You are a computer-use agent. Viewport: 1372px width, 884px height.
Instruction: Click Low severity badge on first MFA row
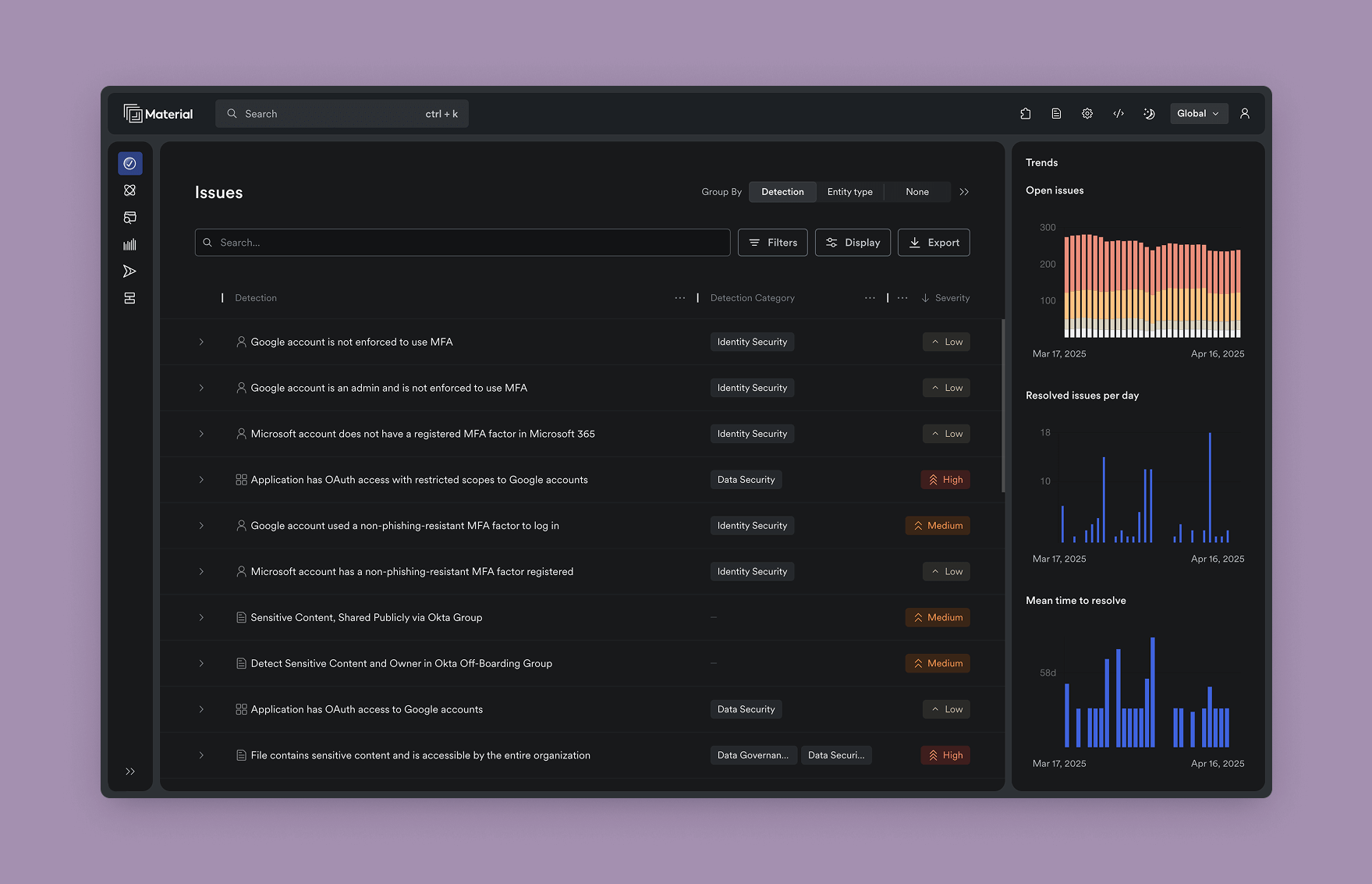(x=946, y=342)
